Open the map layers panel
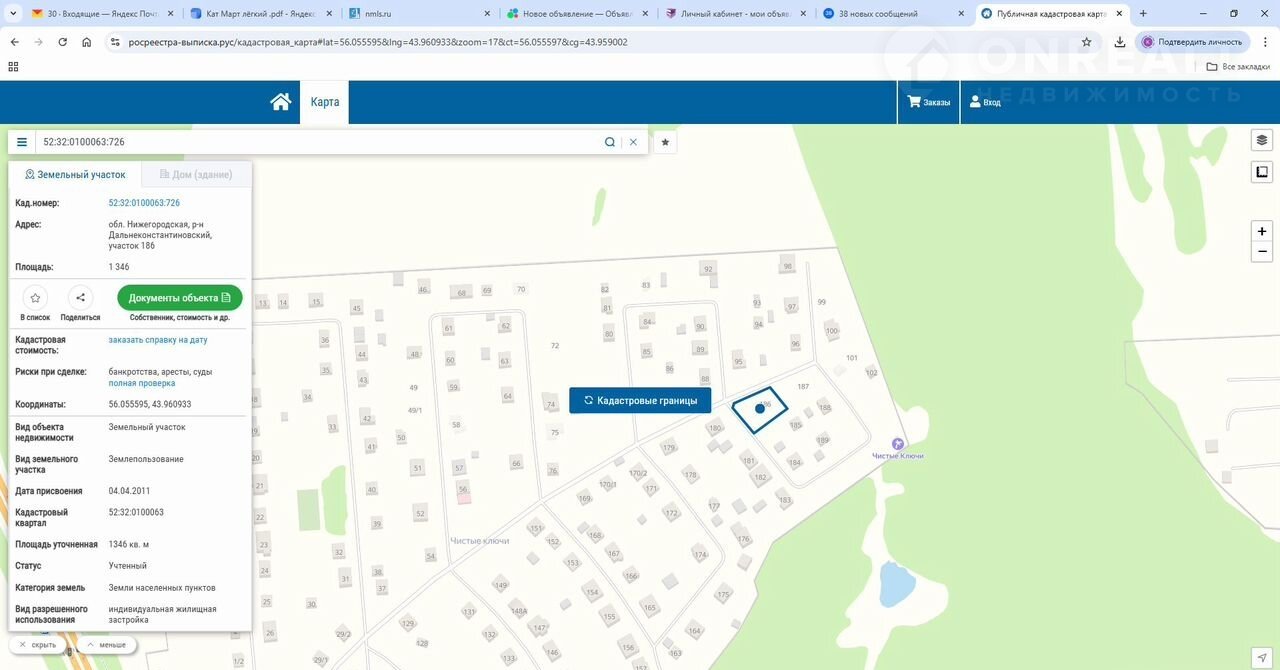1280x670 pixels. 1262,140
